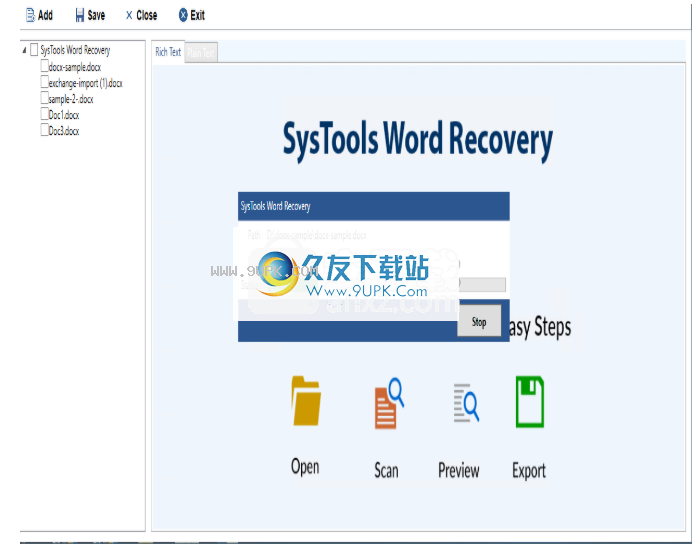This screenshot has width=693, height=548.
Task: Check the Doc3.docx checkbox
Action: click(x=44, y=130)
